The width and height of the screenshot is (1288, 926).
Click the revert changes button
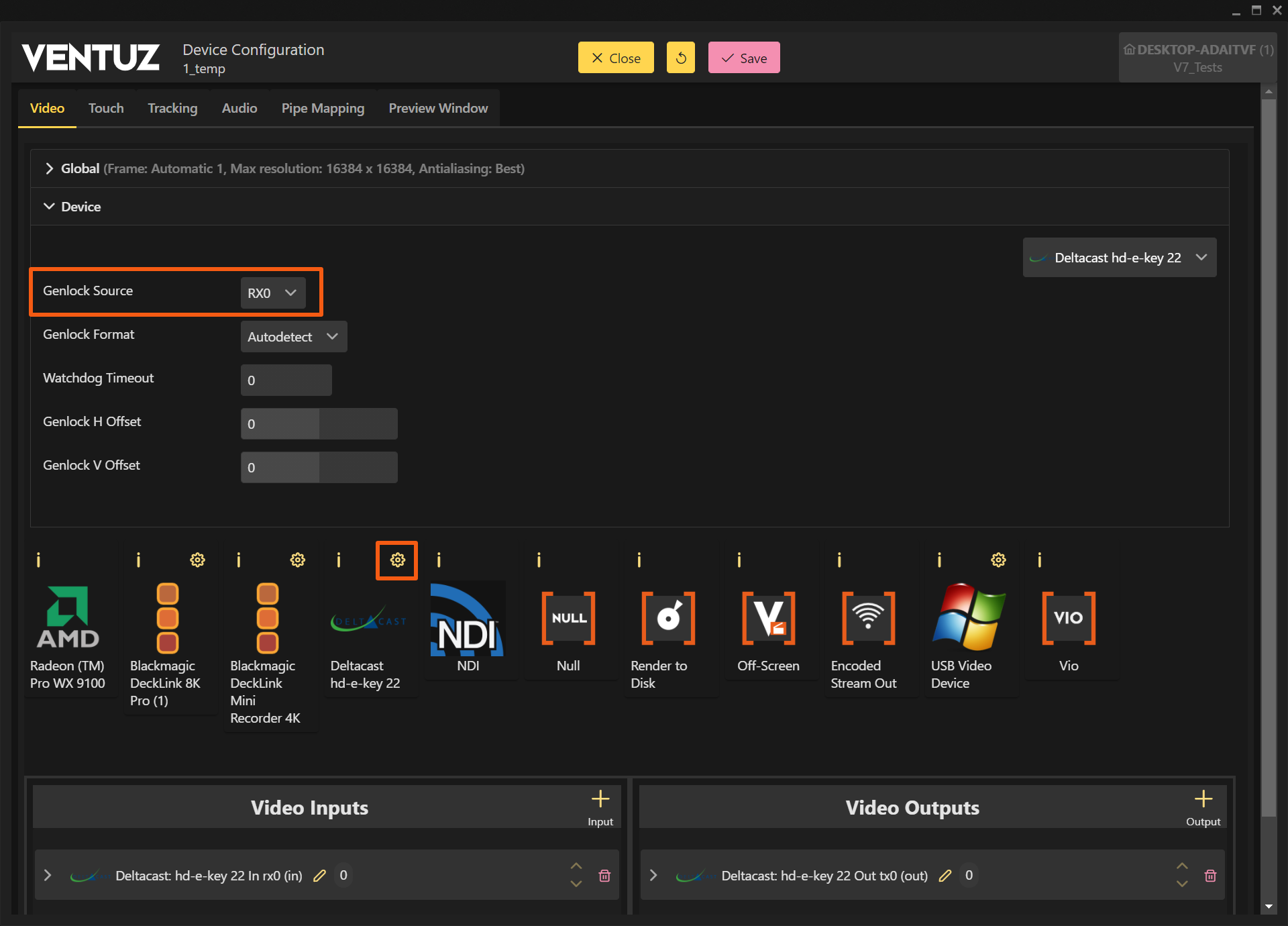click(680, 58)
